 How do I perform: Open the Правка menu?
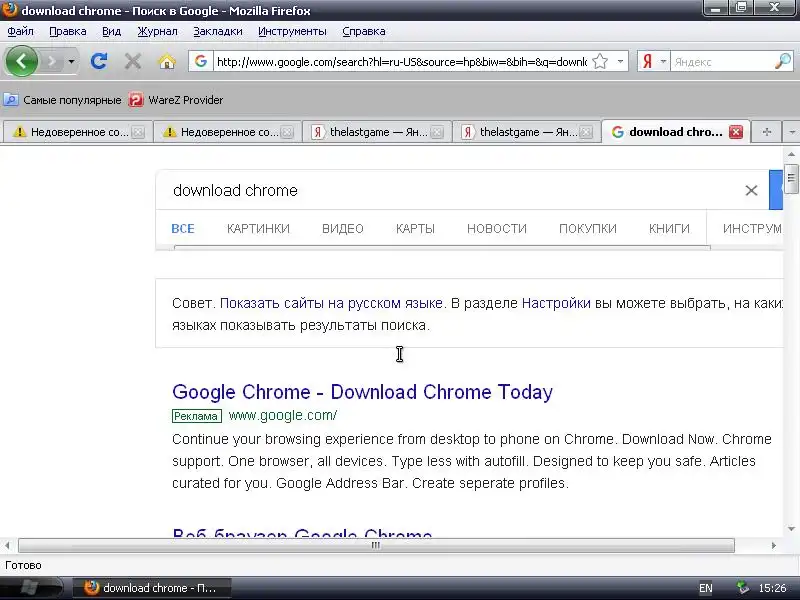[68, 31]
